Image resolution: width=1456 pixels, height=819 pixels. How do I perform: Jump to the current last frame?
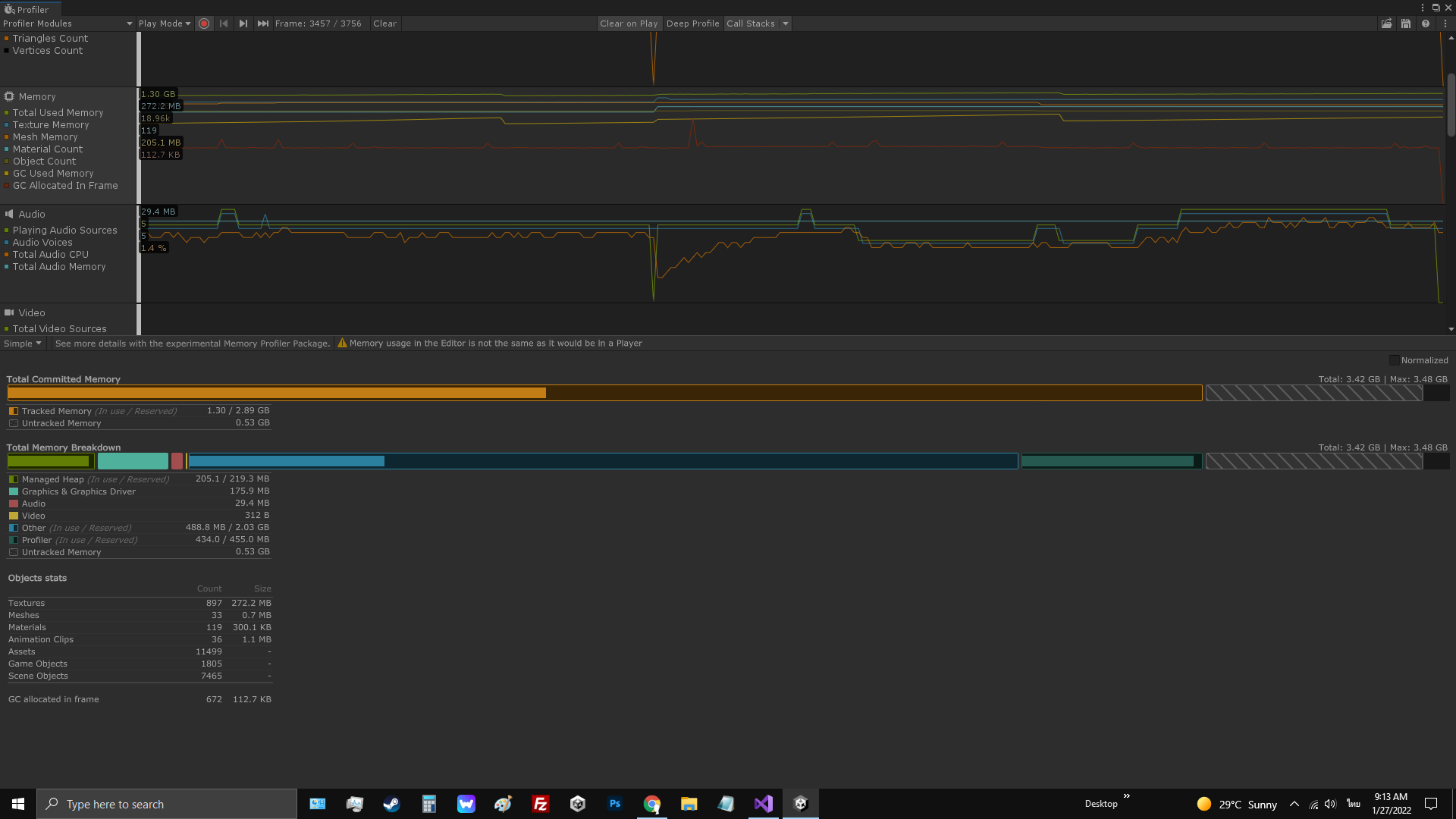click(x=262, y=24)
